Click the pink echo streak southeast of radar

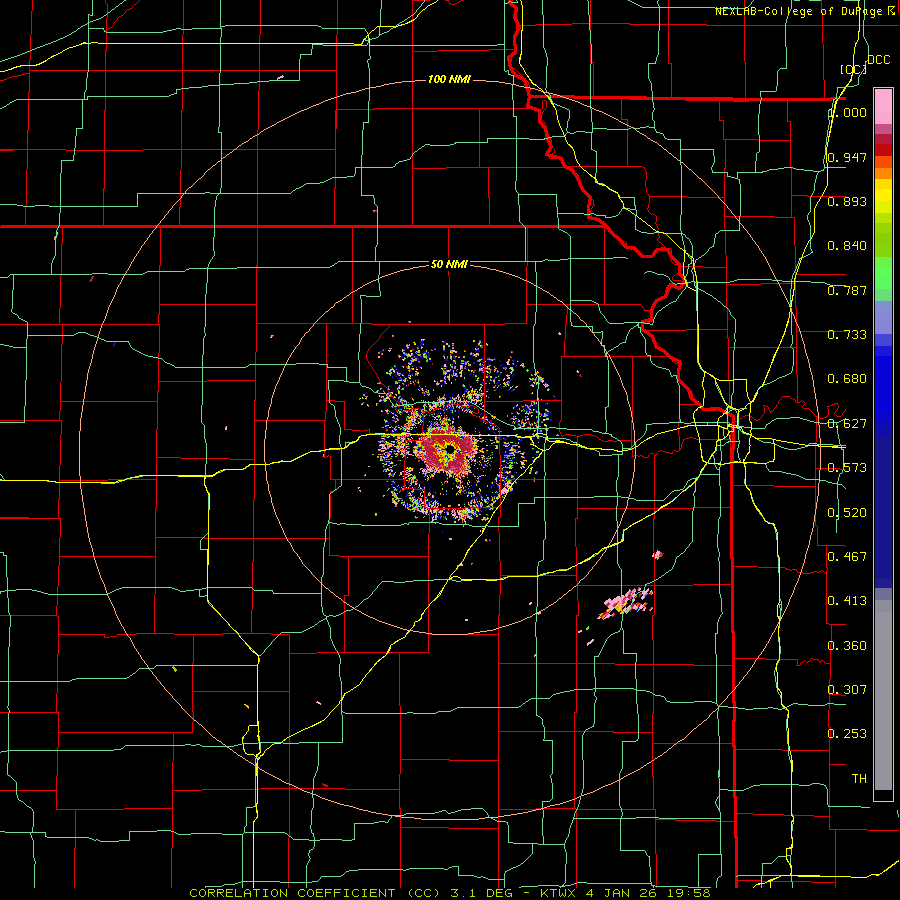(626, 603)
